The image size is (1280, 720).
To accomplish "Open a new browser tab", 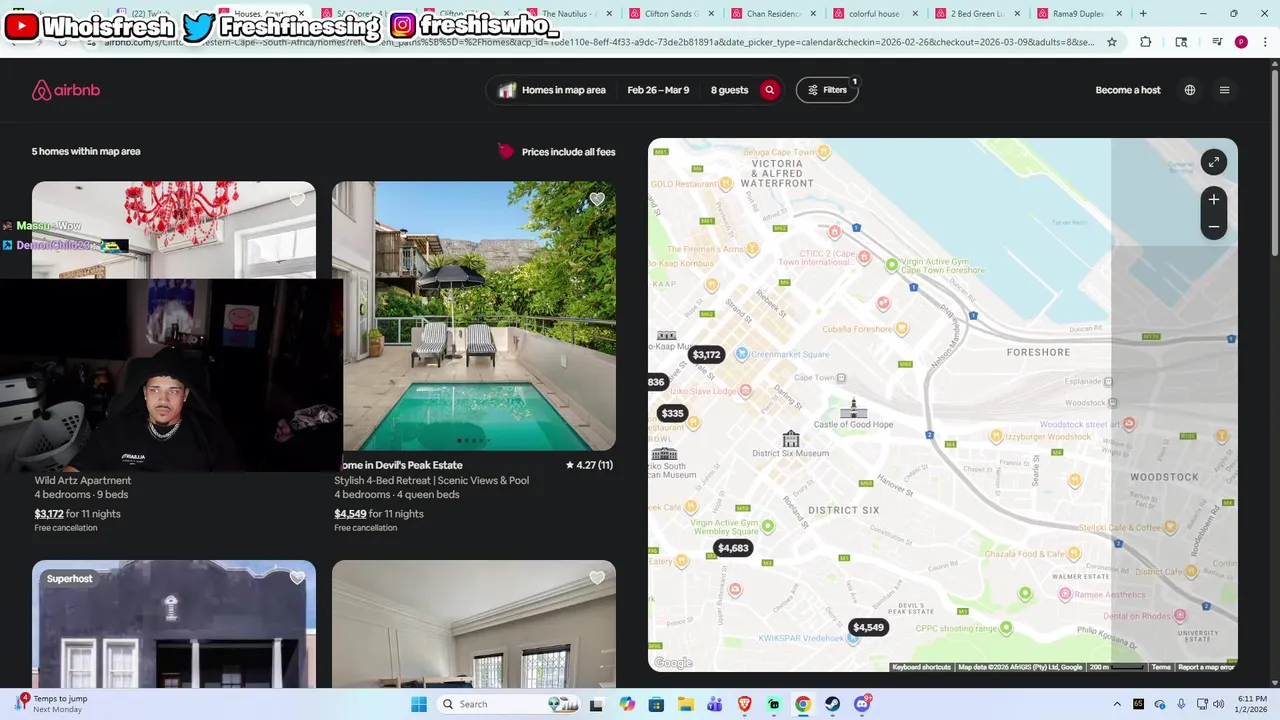I will (1143, 14).
